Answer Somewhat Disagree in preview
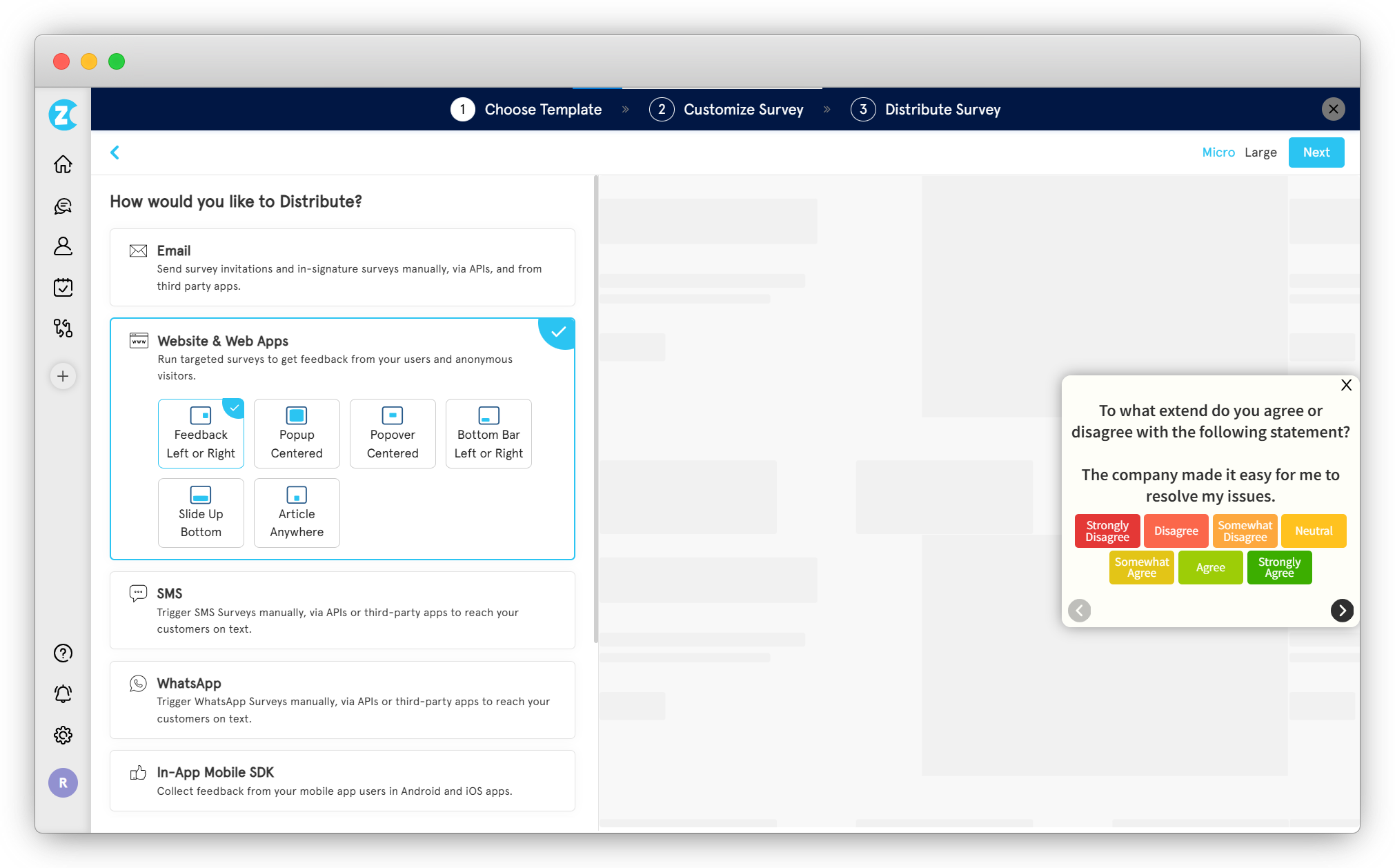Image resolution: width=1395 pixels, height=868 pixels. (1245, 531)
